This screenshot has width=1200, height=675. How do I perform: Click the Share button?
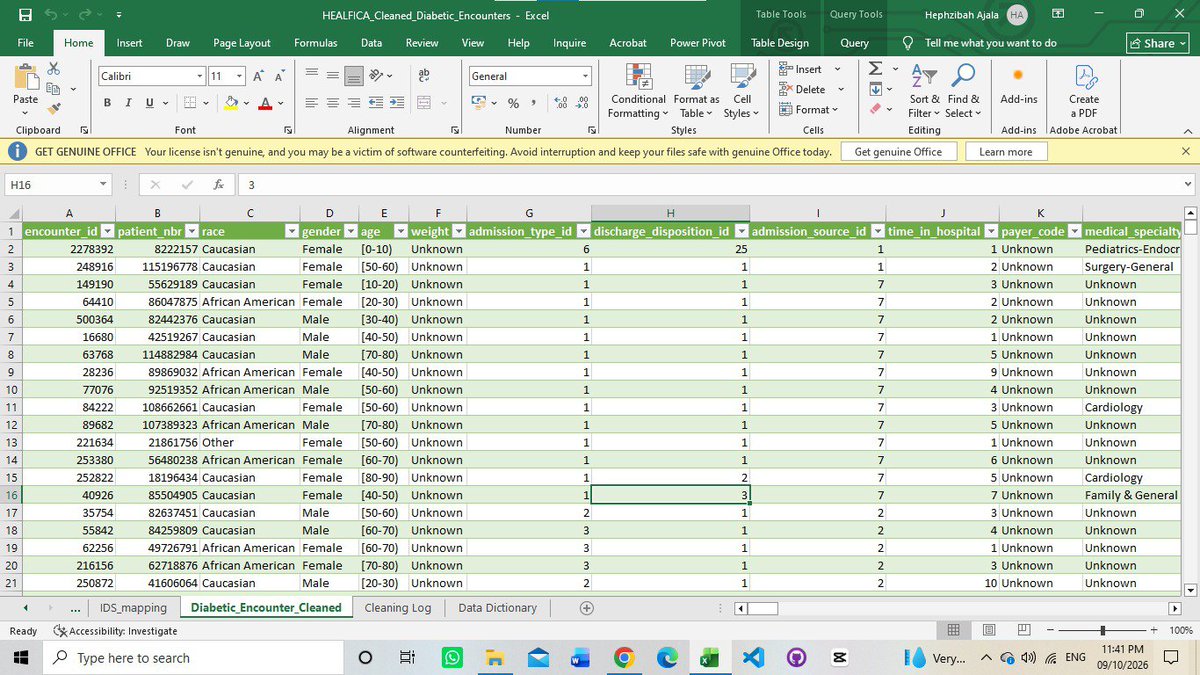[1157, 43]
